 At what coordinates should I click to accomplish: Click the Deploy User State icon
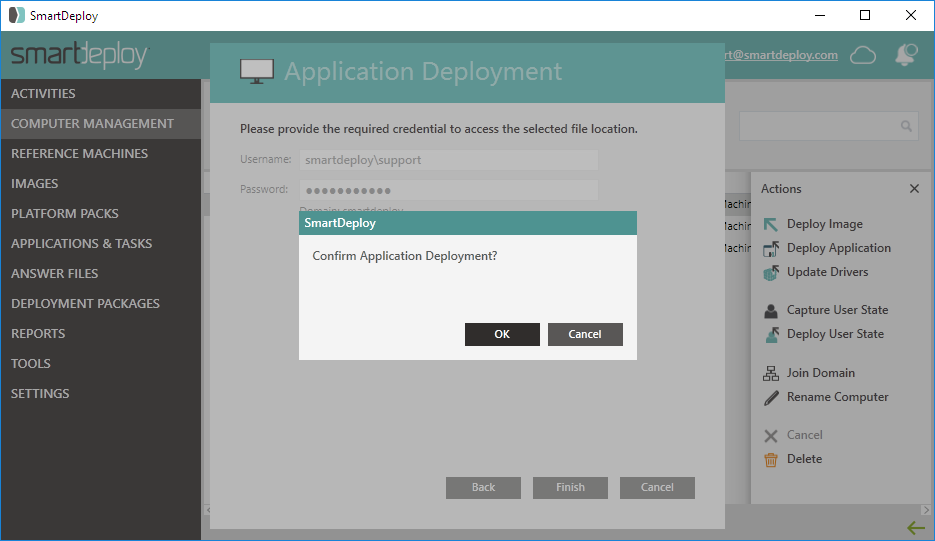[x=771, y=335]
